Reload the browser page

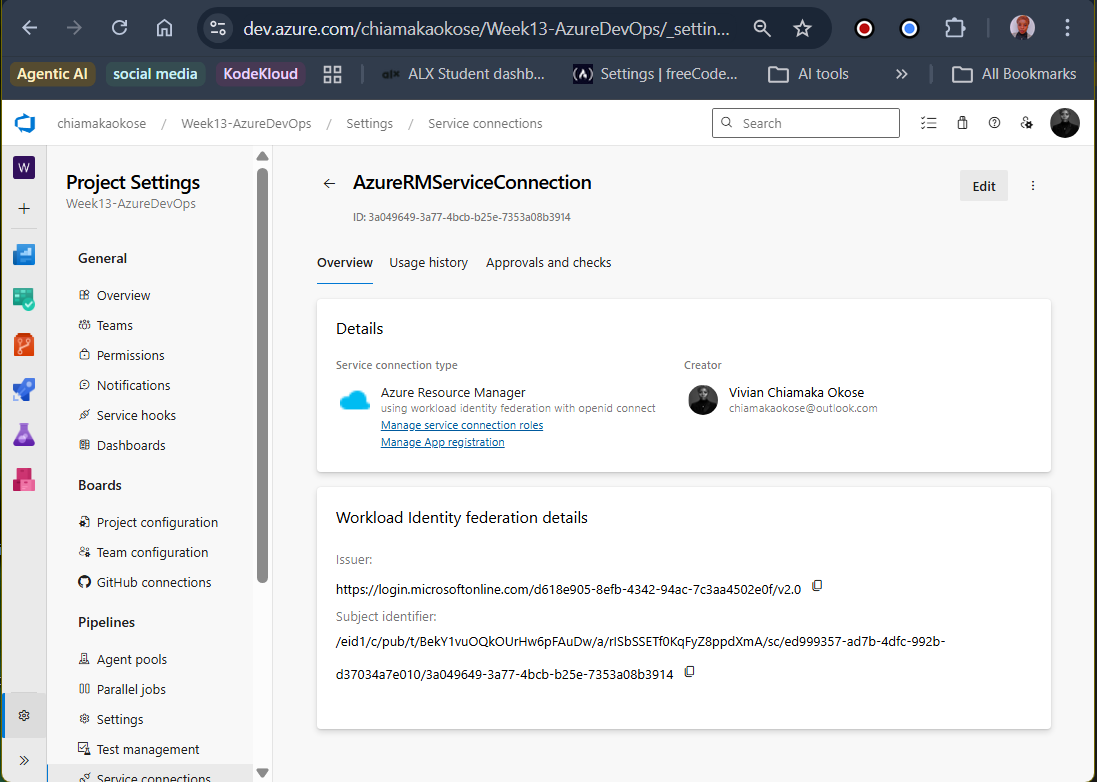[x=120, y=28]
